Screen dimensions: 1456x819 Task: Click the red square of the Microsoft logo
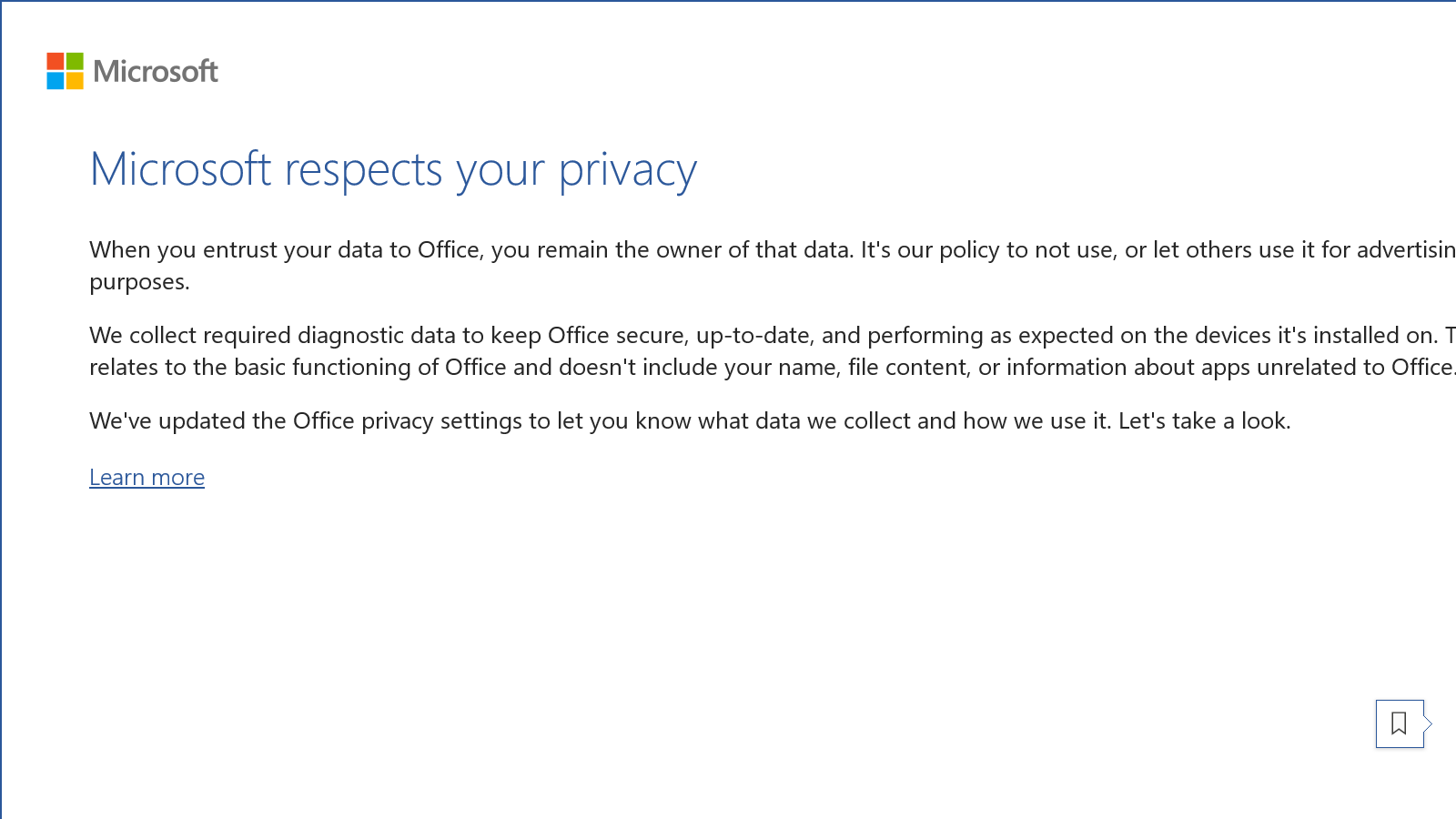coord(56,61)
